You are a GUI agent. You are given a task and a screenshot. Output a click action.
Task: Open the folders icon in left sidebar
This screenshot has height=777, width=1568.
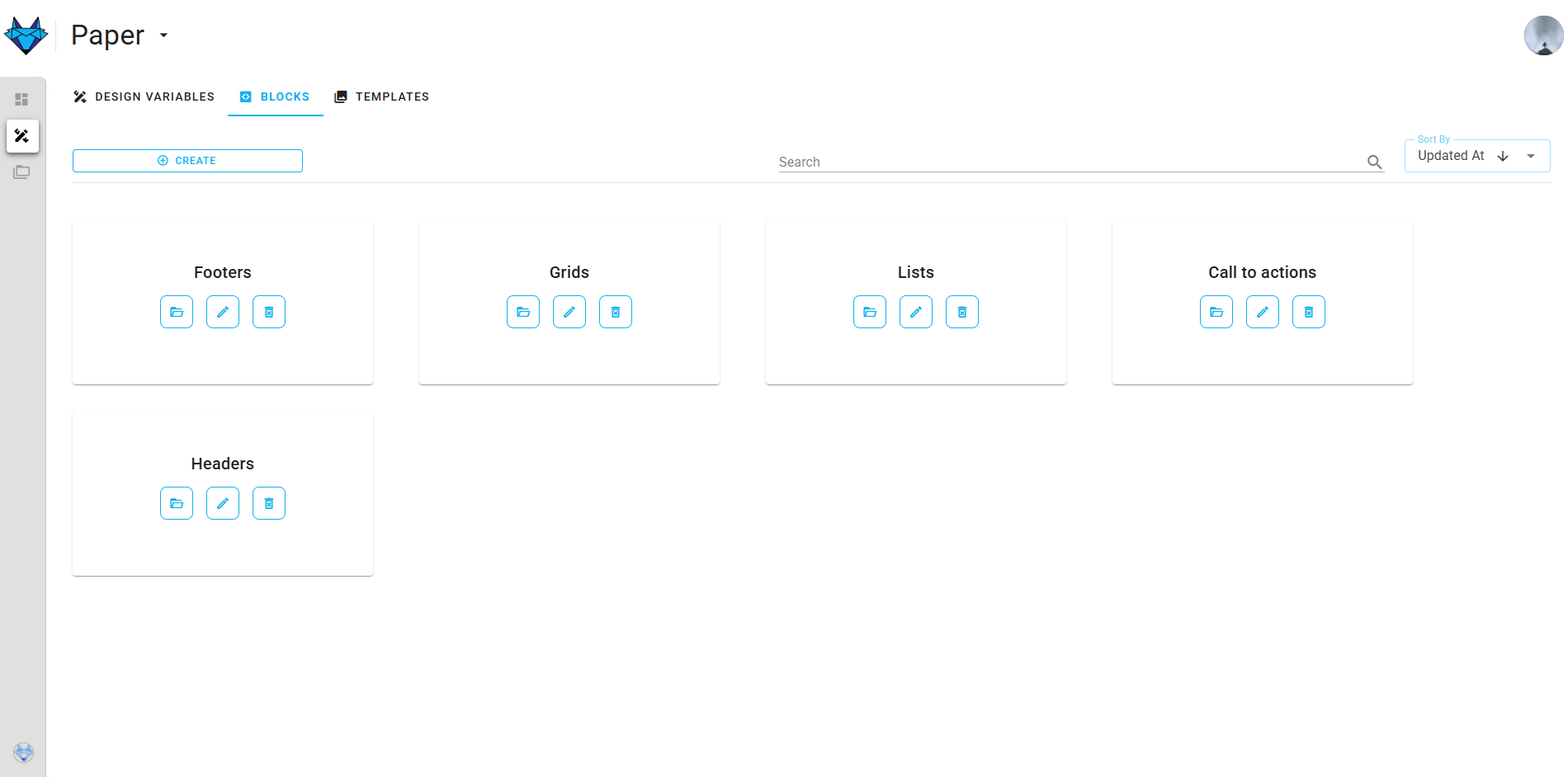coord(22,172)
